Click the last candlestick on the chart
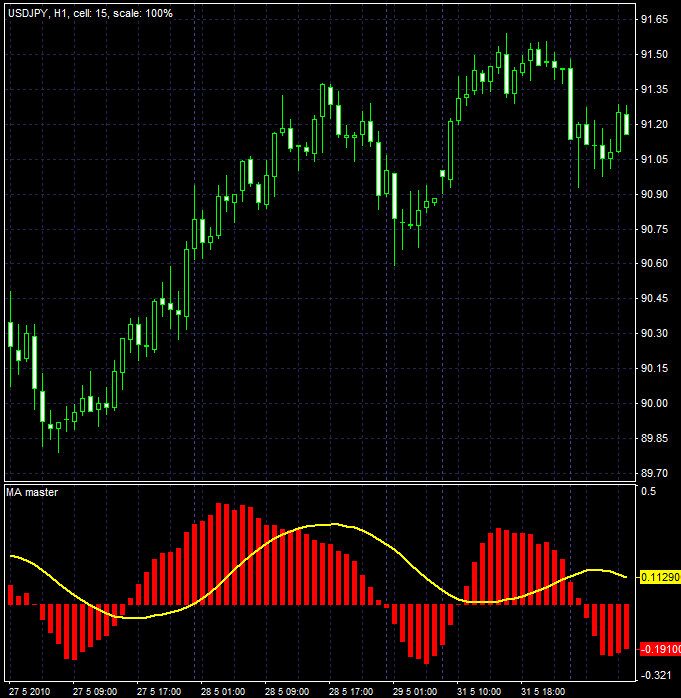681x698 pixels. click(627, 124)
